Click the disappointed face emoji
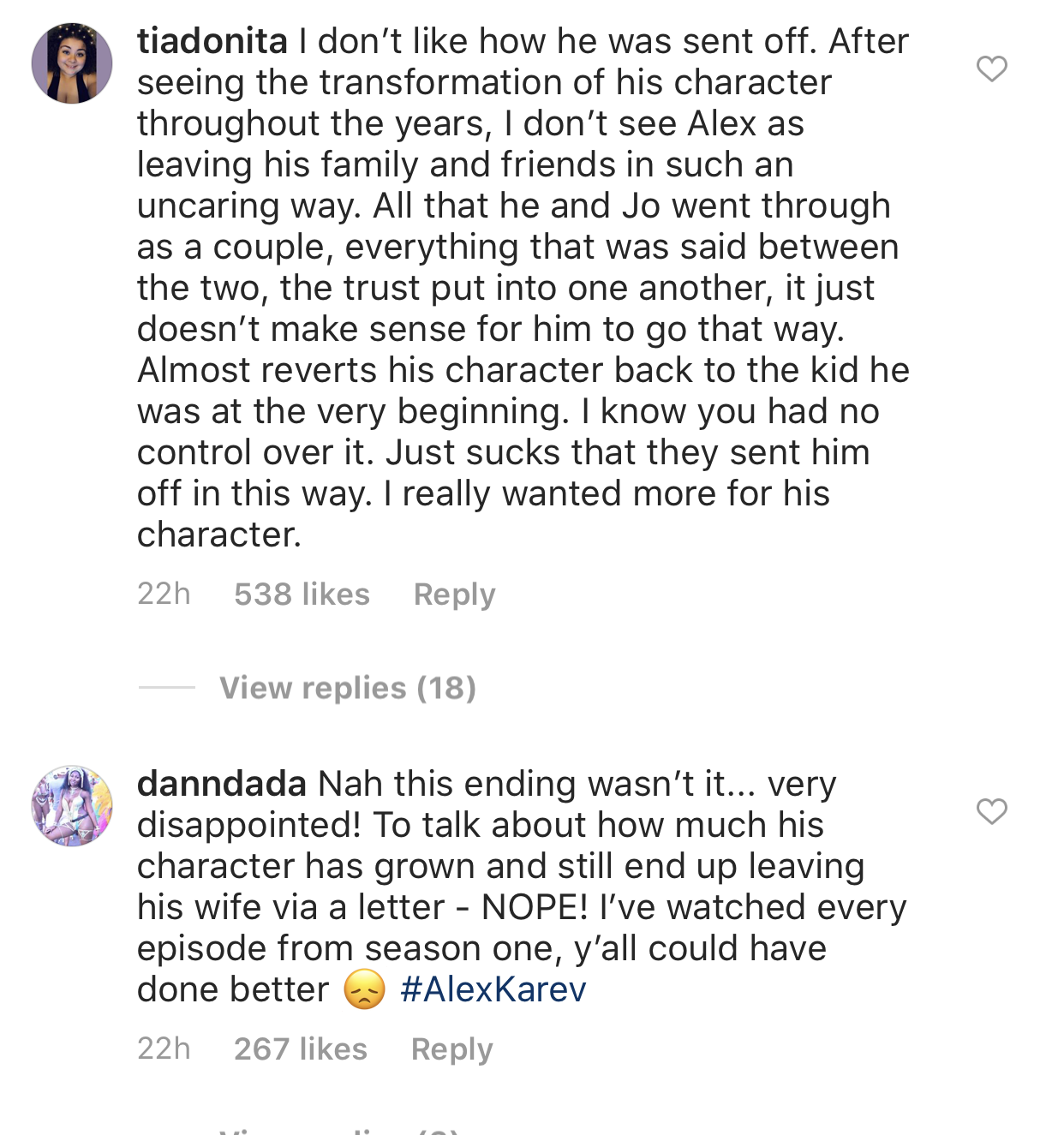Image resolution: width=1064 pixels, height=1135 pixels. click(x=364, y=989)
